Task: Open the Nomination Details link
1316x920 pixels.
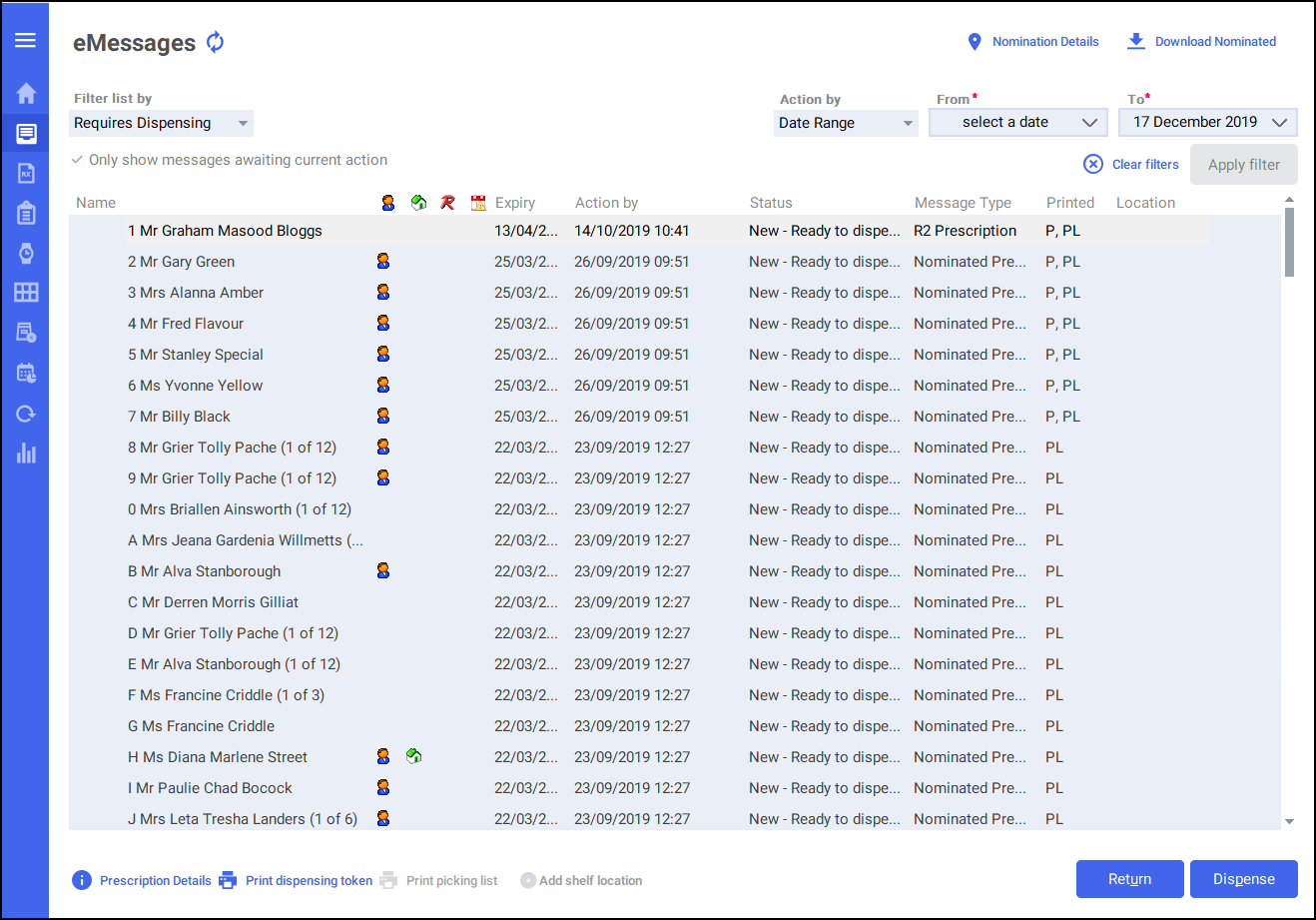Action: [x=1044, y=42]
